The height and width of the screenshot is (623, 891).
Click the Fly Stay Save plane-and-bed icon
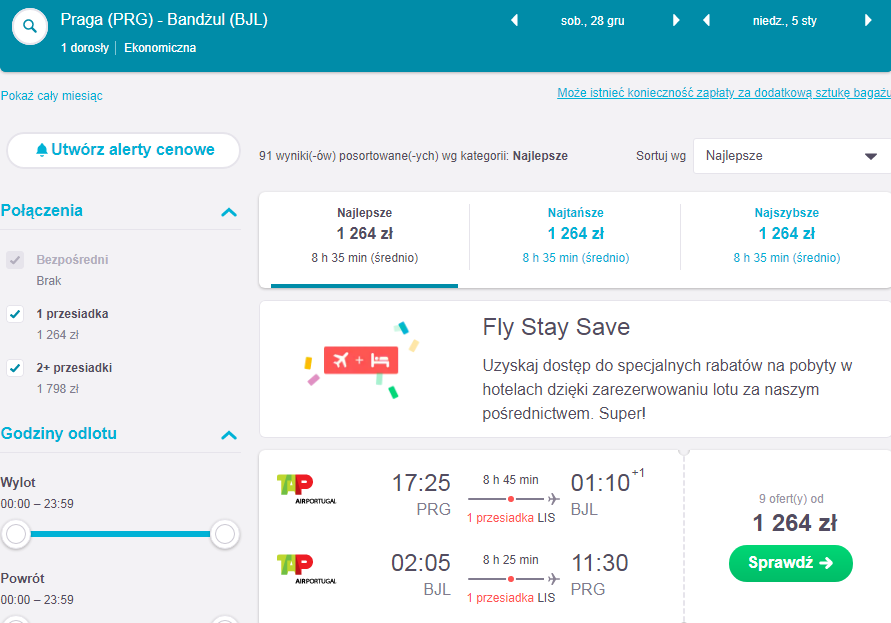coord(361,360)
